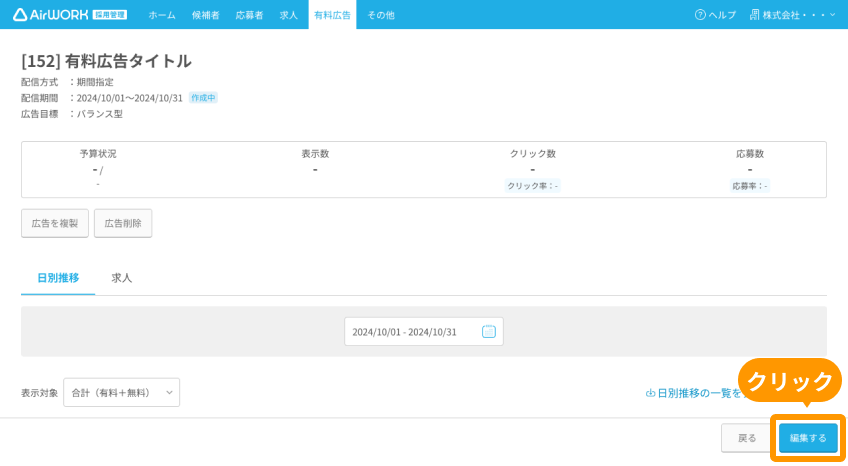Click the 編集する button

[808, 438]
